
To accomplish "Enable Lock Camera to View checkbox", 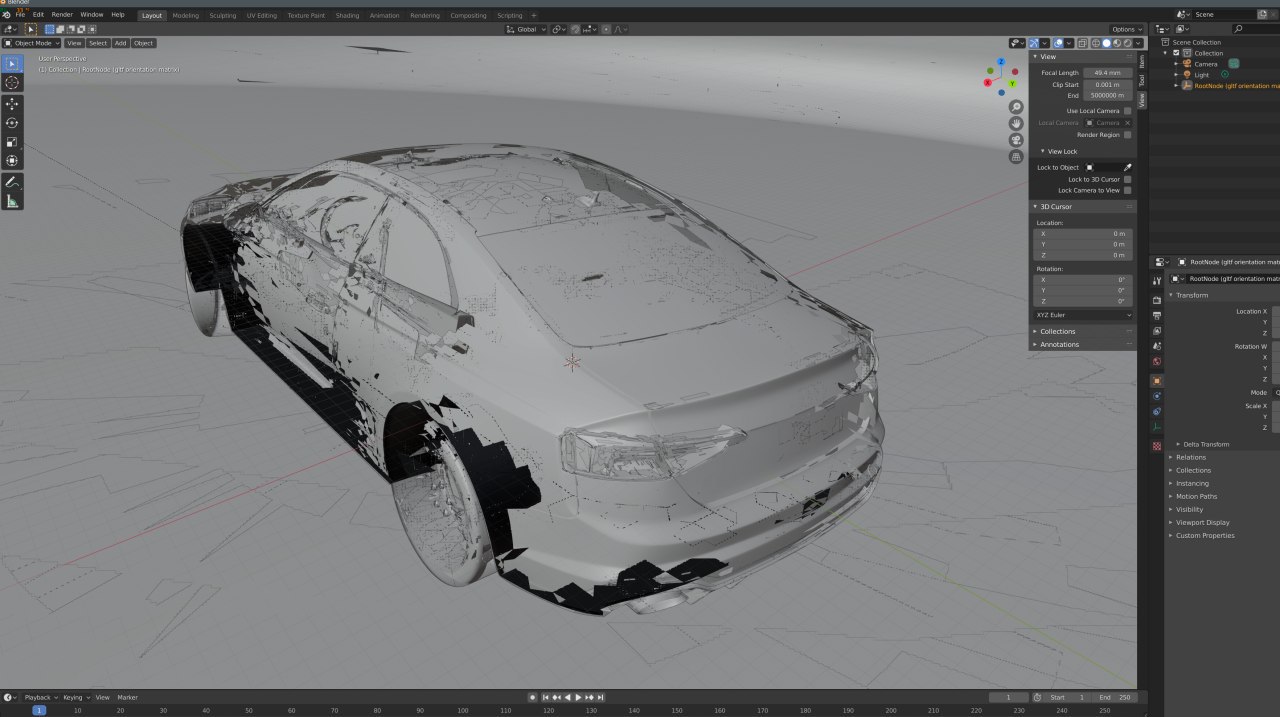I will (1128, 190).
